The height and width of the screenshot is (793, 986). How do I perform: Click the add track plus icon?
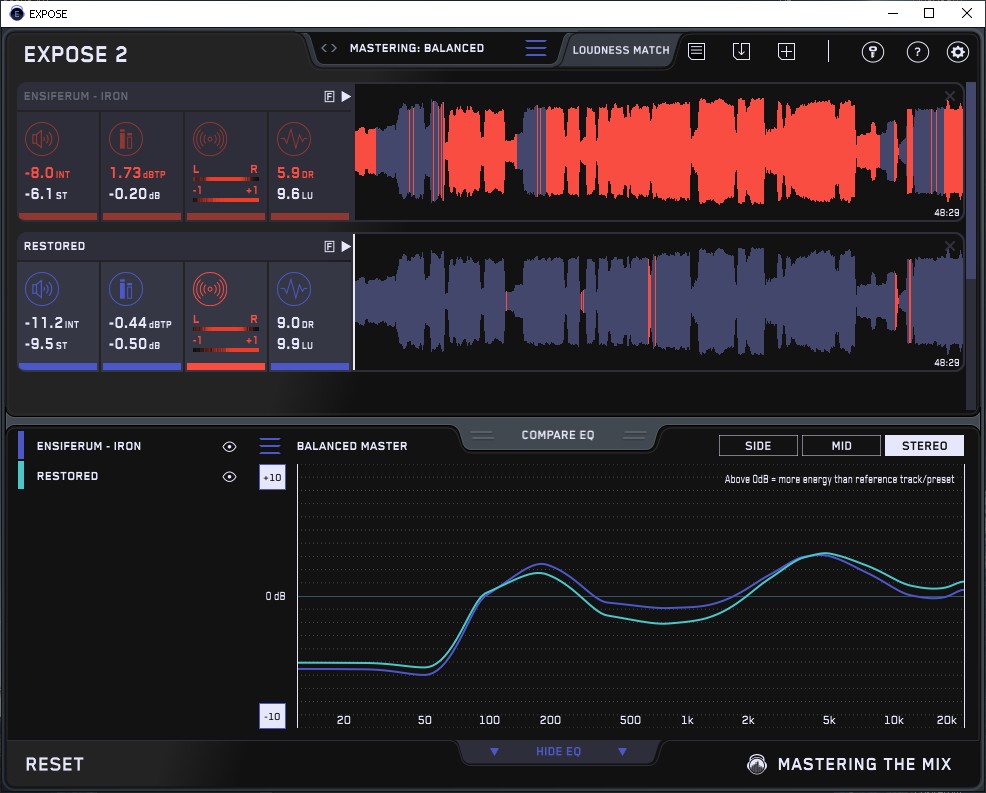pos(786,51)
